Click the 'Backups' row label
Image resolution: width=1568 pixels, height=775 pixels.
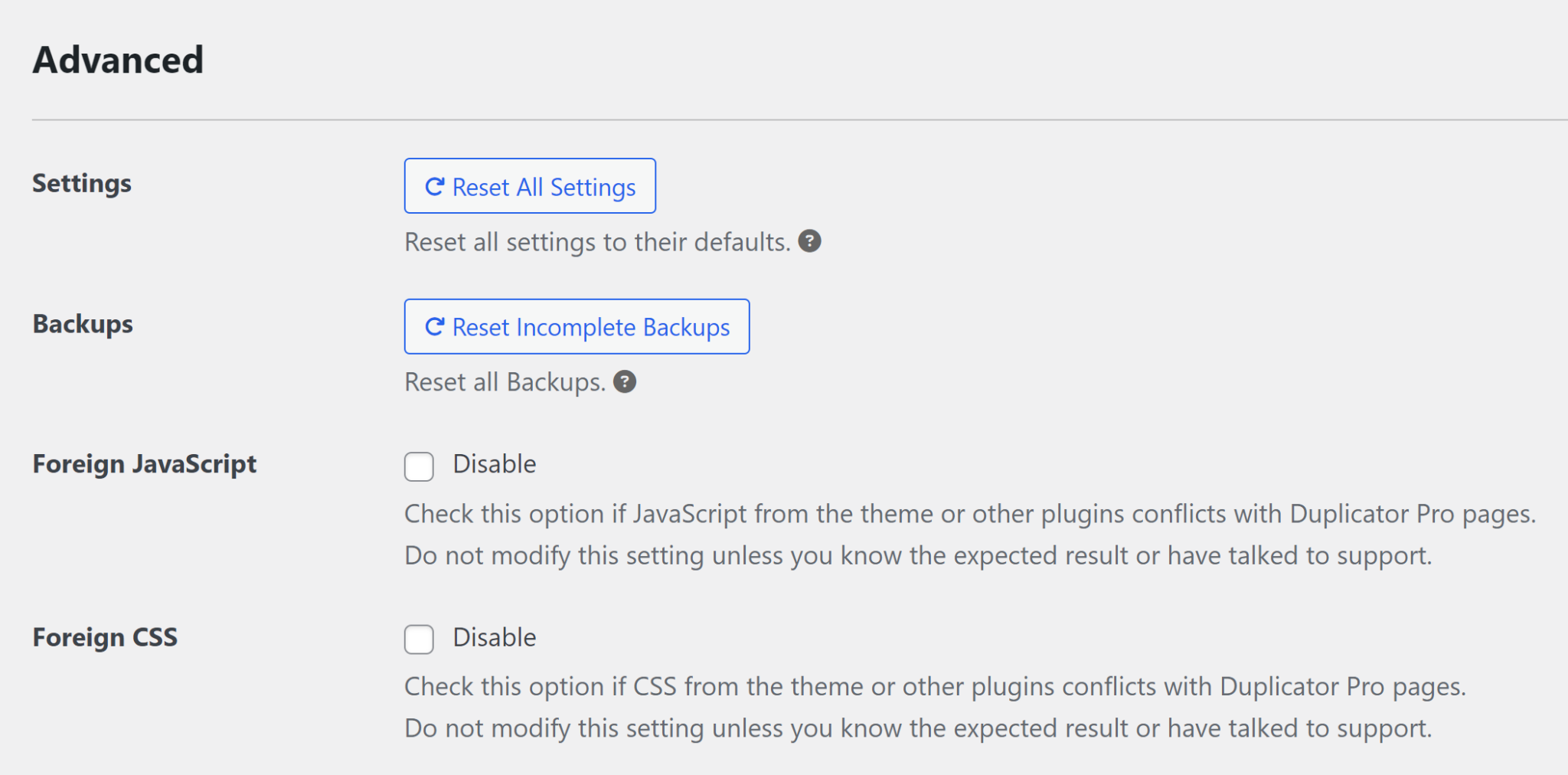tap(82, 323)
